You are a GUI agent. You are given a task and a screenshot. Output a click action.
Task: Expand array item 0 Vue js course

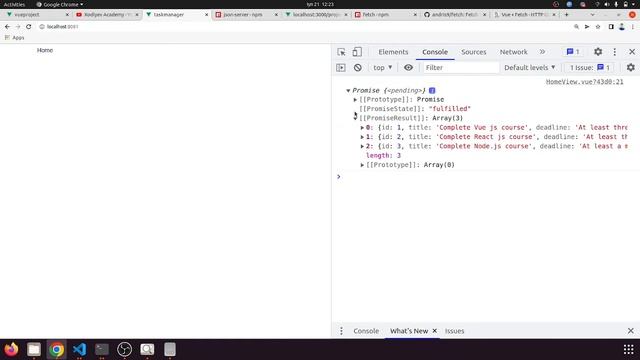(x=362, y=128)
